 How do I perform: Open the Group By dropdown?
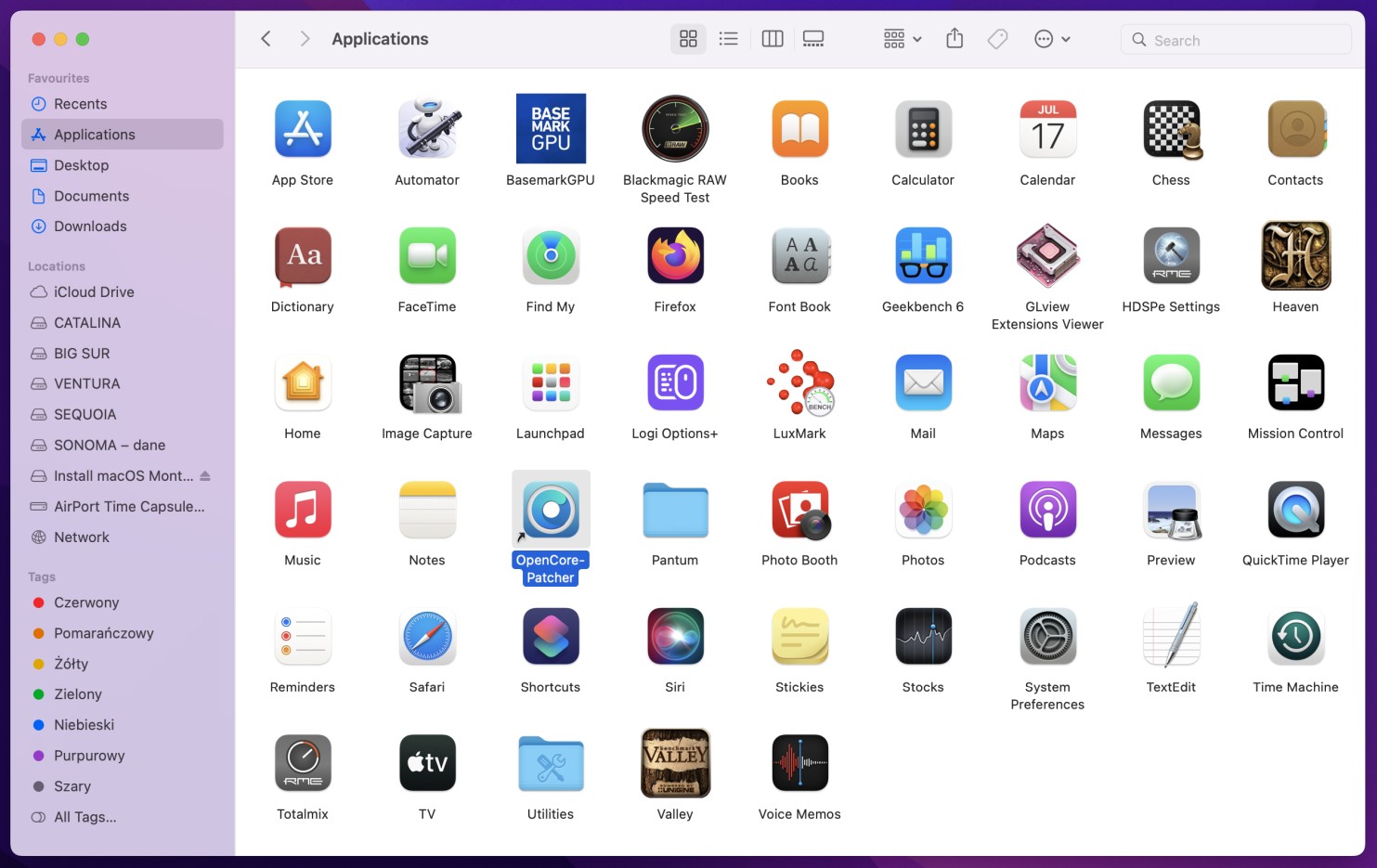[903, 39]
